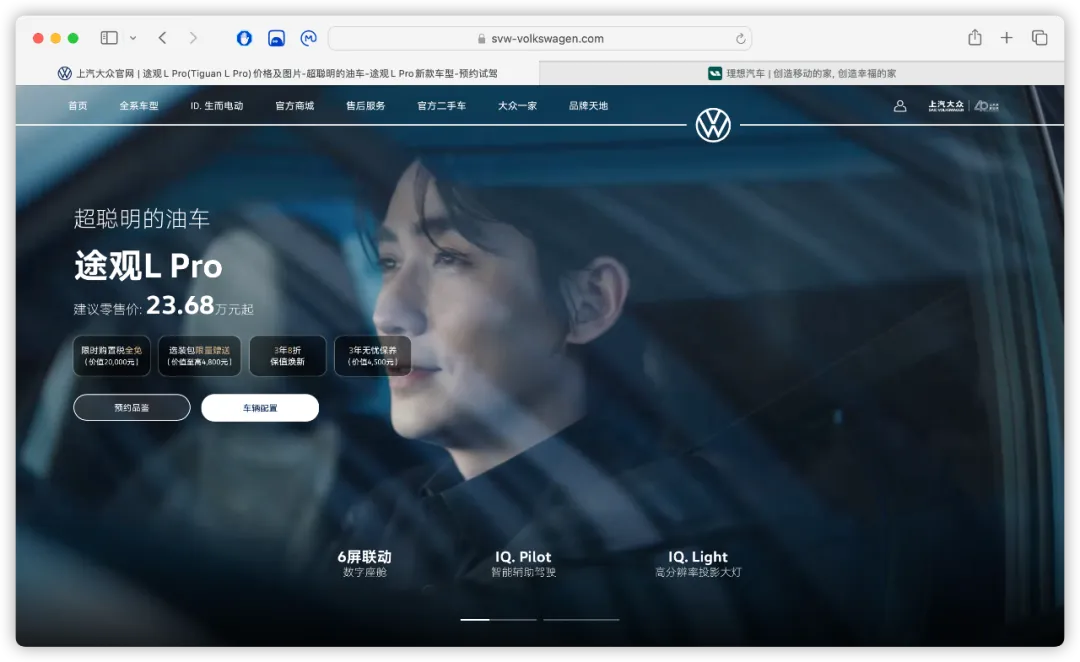
Task: Click the 3年无忧保养 offer badge
Action: pos(373,356)
